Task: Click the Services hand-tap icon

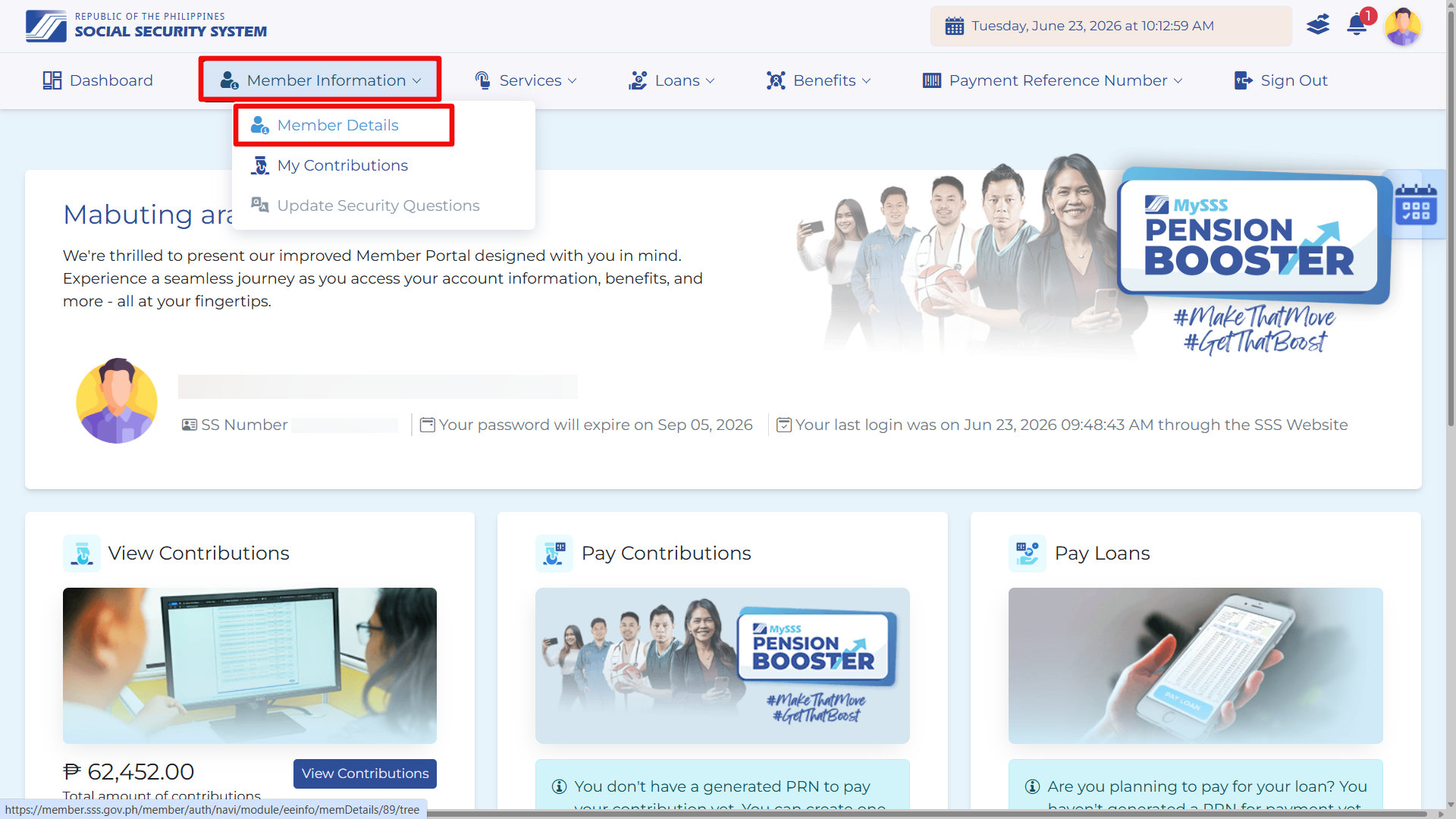Action: coord(482,80)
